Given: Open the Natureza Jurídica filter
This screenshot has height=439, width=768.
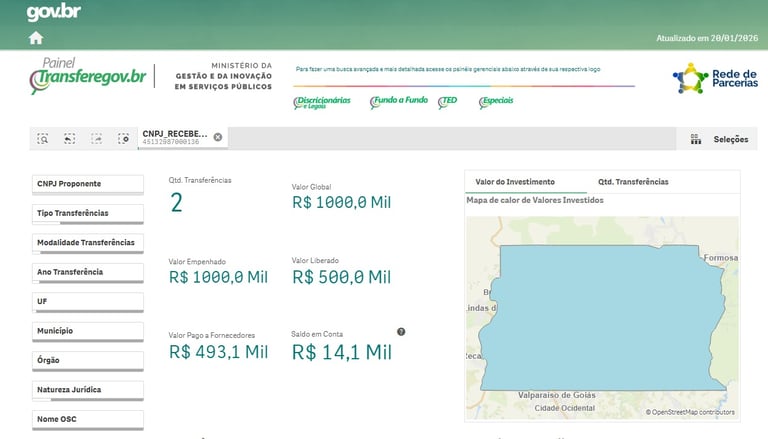Looking at the screenshot, I should 88,390.
